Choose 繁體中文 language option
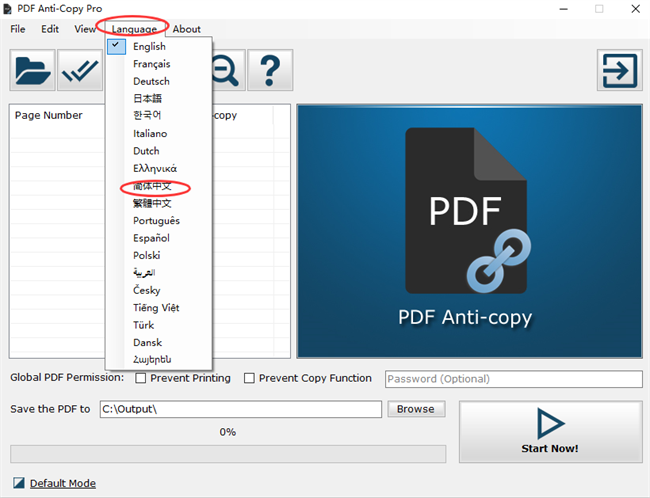The image size is (650, 498). (159, 203)
